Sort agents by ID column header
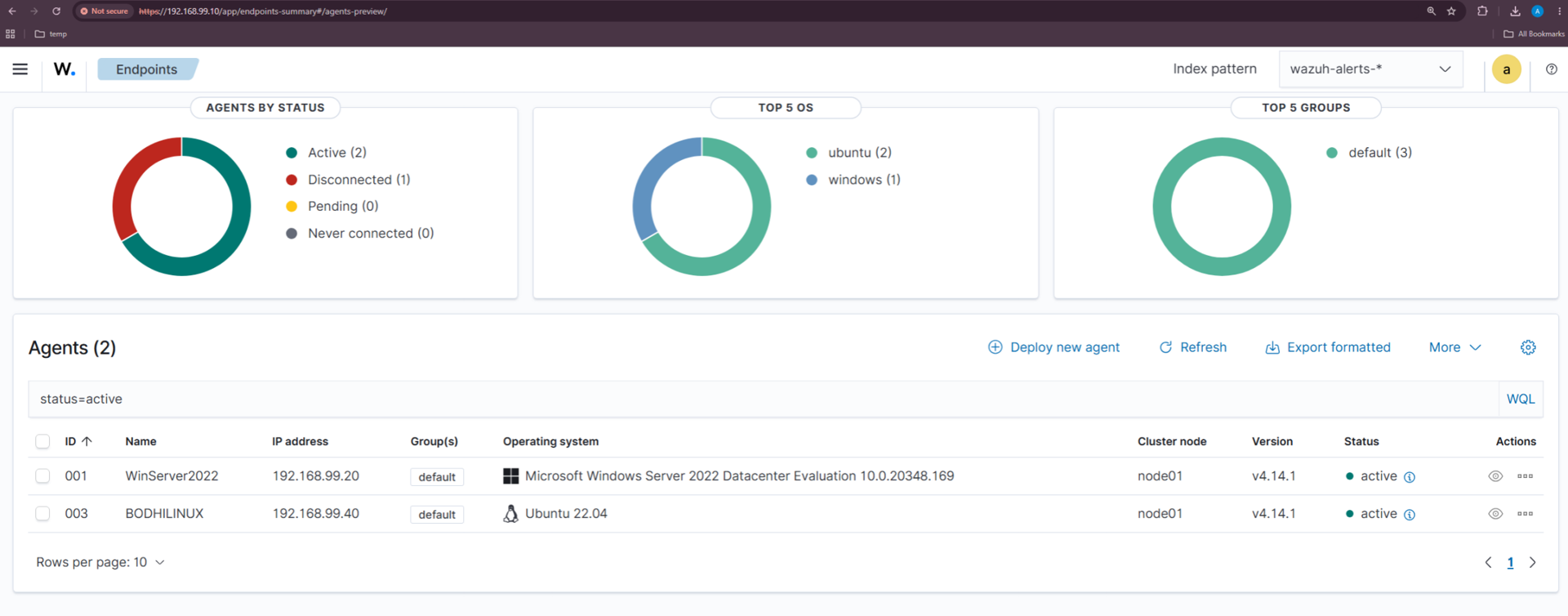 (78, 441)
